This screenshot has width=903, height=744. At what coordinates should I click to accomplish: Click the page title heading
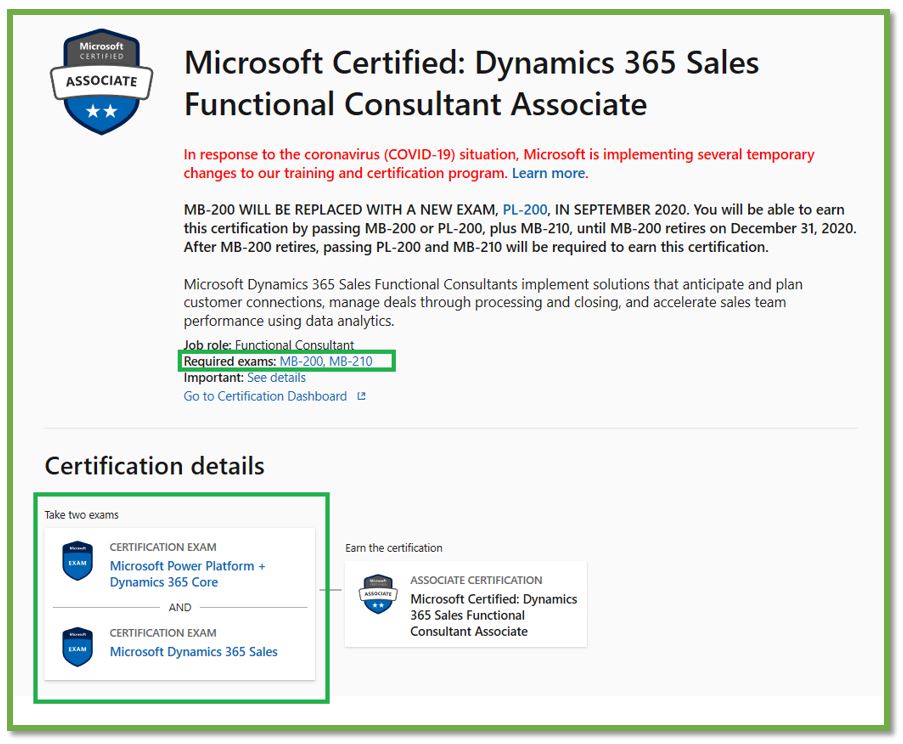(471, 83)
